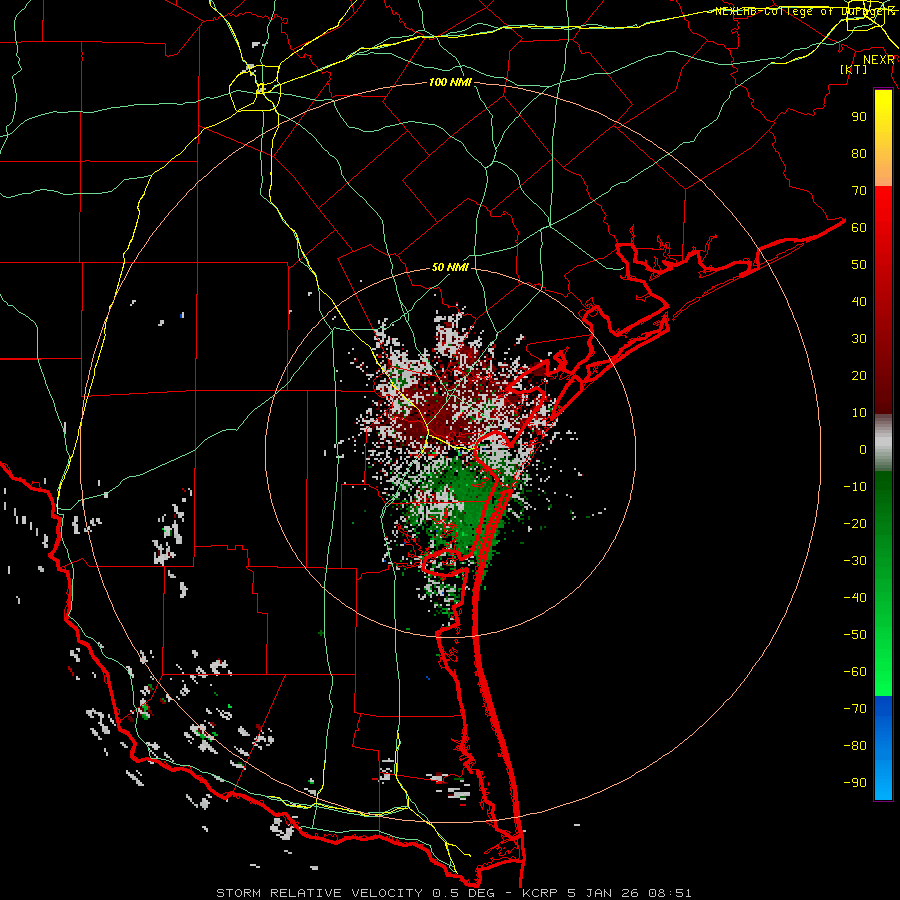This screenshot has height=900, width=900.
Task: Click the "-20" scale value
Action: pyautogui.click(x=855, y=524)
